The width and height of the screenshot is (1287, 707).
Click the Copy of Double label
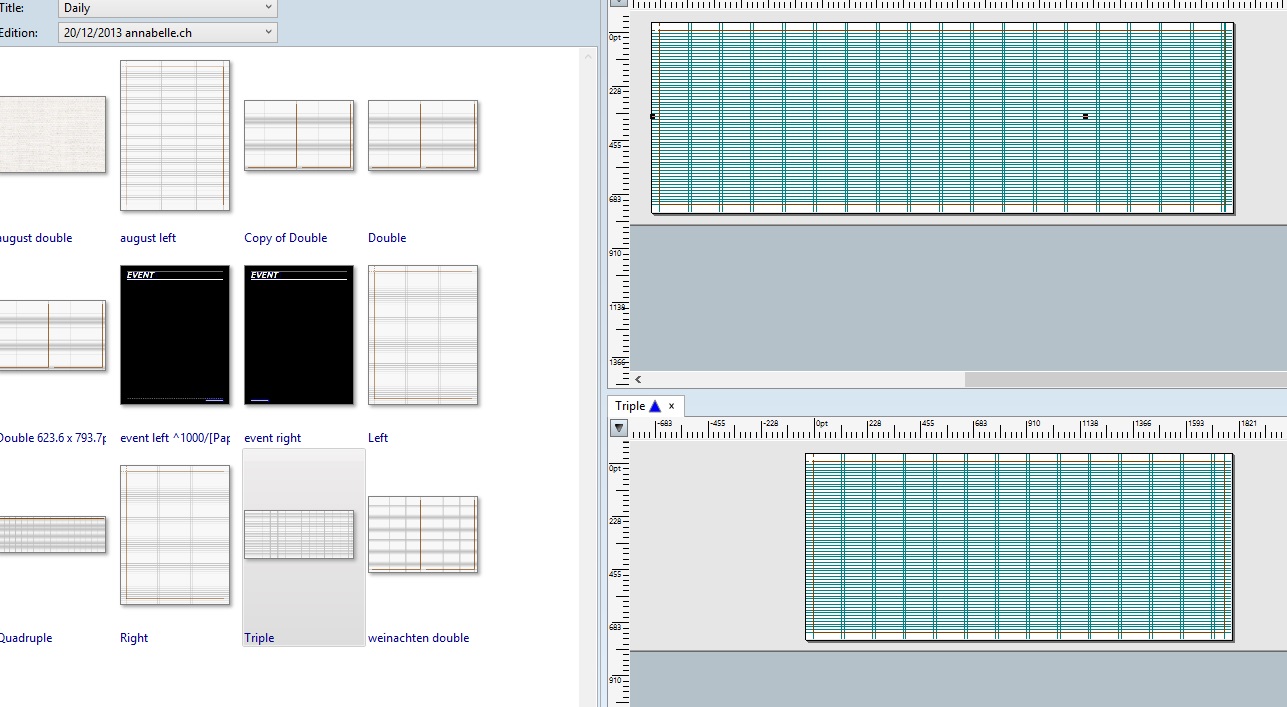286,238
